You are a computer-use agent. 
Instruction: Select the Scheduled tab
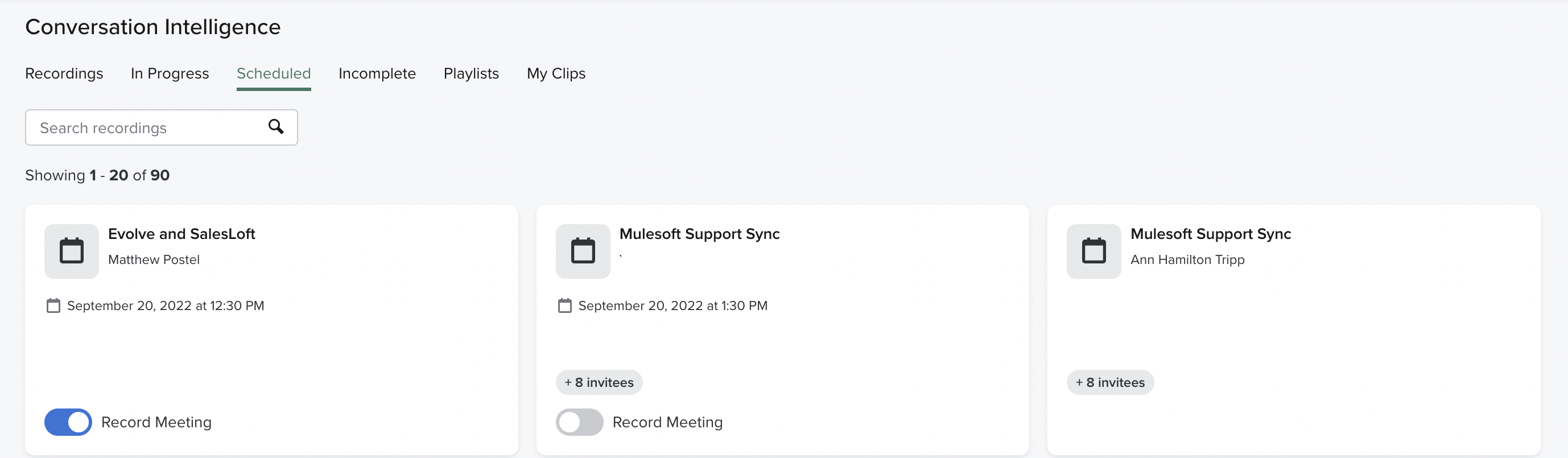click(273, 73)
